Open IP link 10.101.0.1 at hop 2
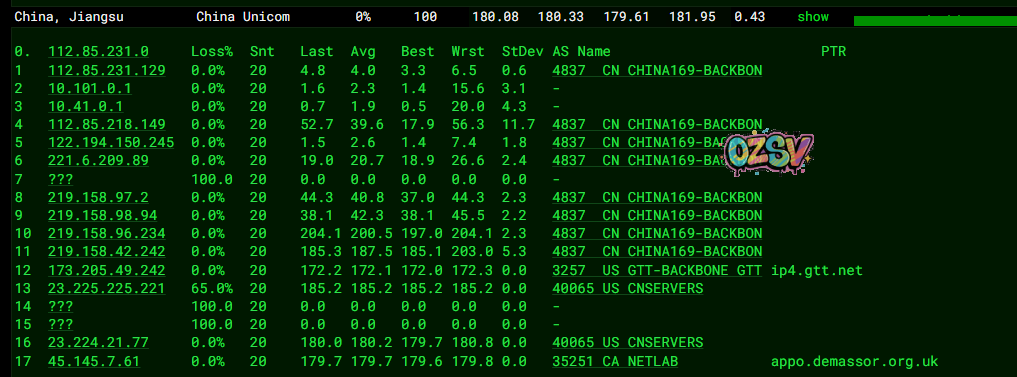The height and width of the screenshot is (377, 1017). (x=90, y=88)
